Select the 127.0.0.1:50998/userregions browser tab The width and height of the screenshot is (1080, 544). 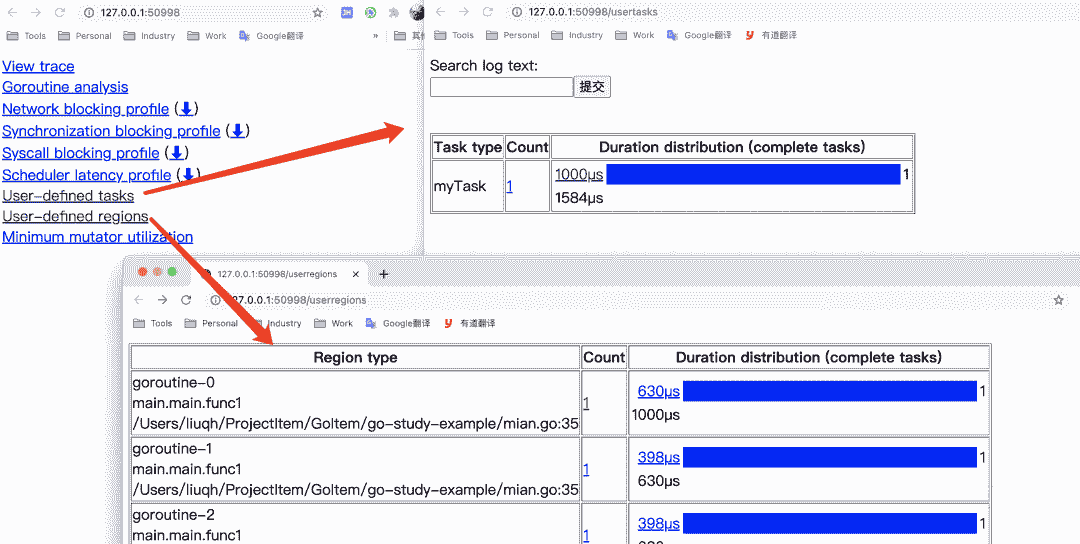[275, 274]
